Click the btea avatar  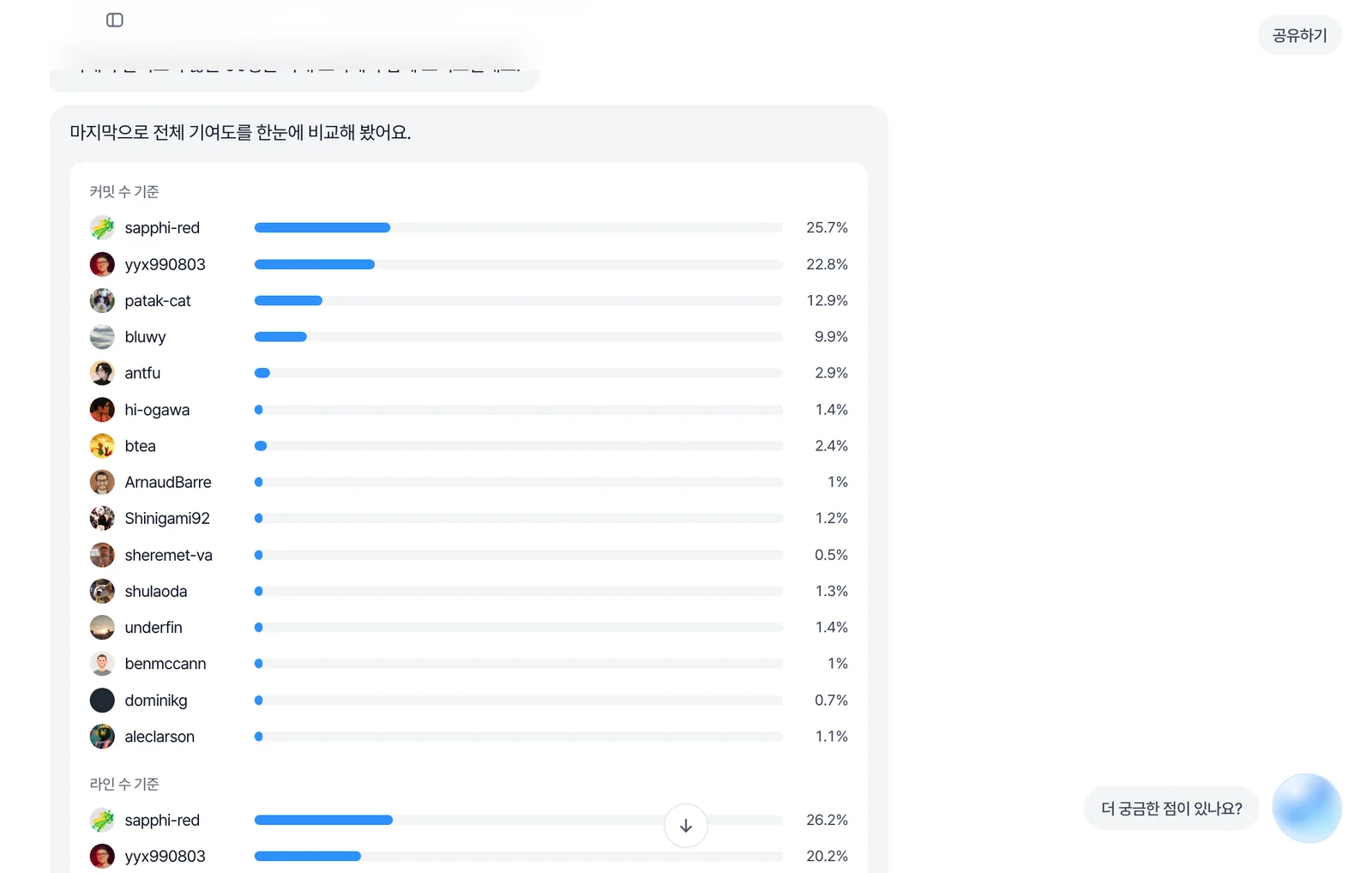tap(102, 446)
